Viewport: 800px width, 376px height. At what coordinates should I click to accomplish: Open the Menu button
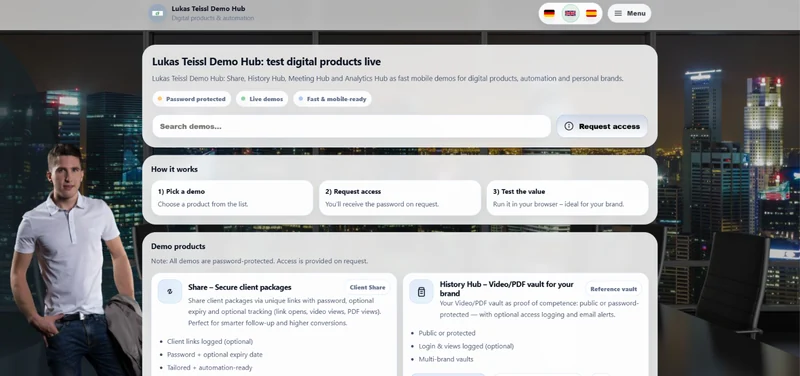pos(629,13)
